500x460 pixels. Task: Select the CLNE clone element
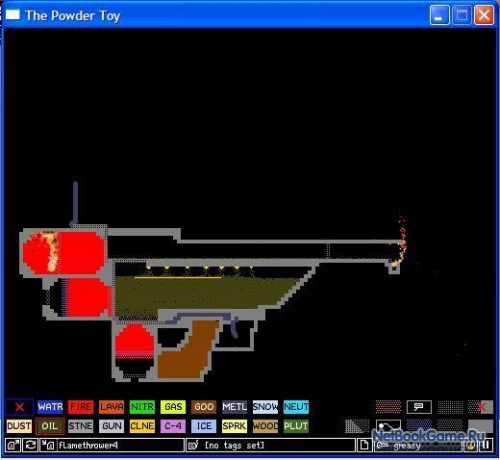[x=142, y=426]
